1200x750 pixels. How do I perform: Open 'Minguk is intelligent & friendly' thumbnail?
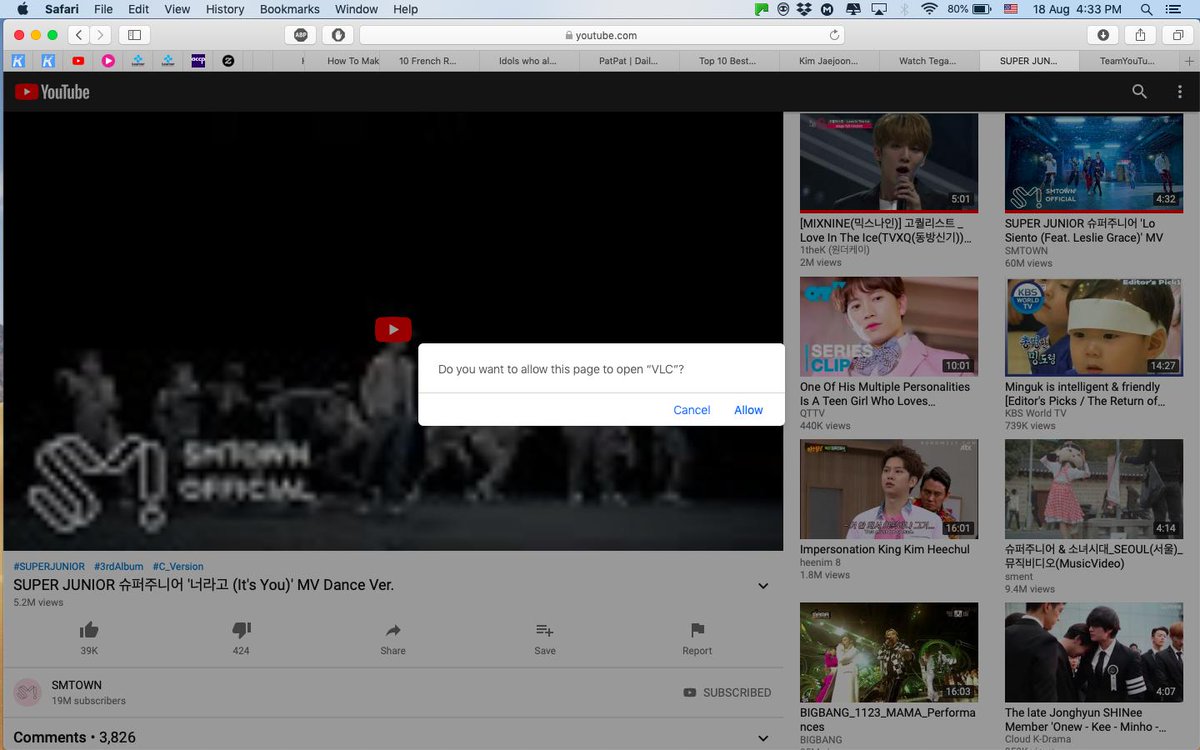pos(1094,326)
